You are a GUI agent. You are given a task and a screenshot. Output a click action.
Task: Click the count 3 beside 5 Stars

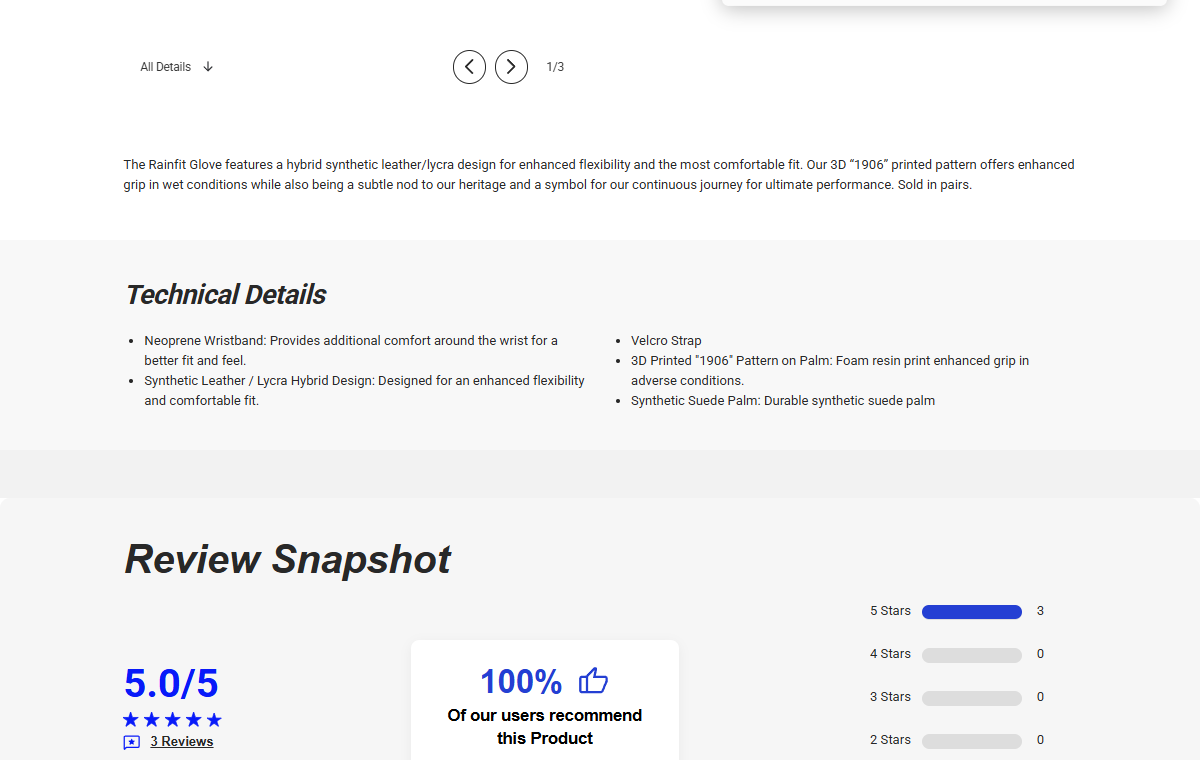point(1040,611)
